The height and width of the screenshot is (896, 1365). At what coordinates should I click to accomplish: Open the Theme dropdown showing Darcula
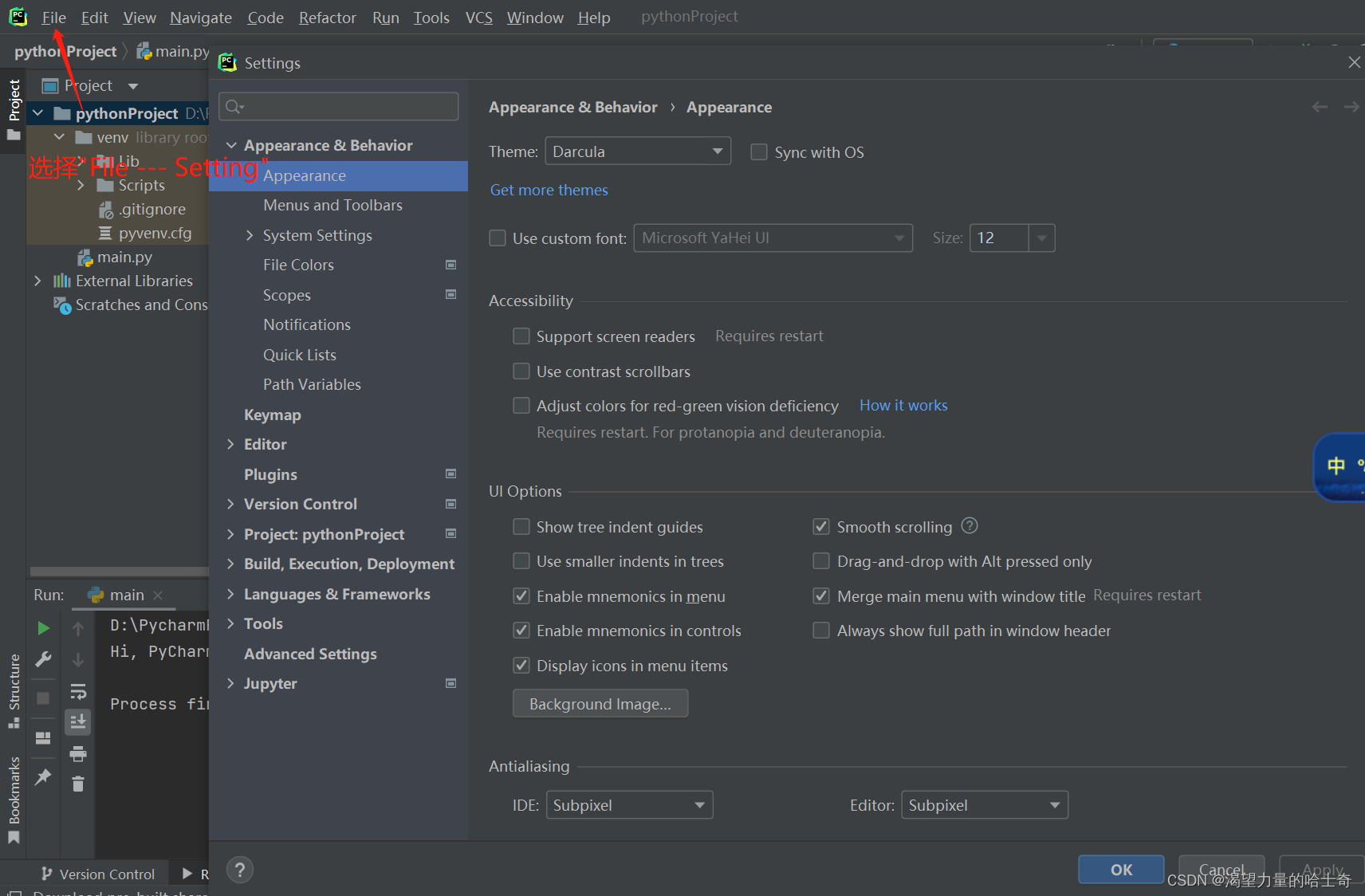tap(638, 151)
